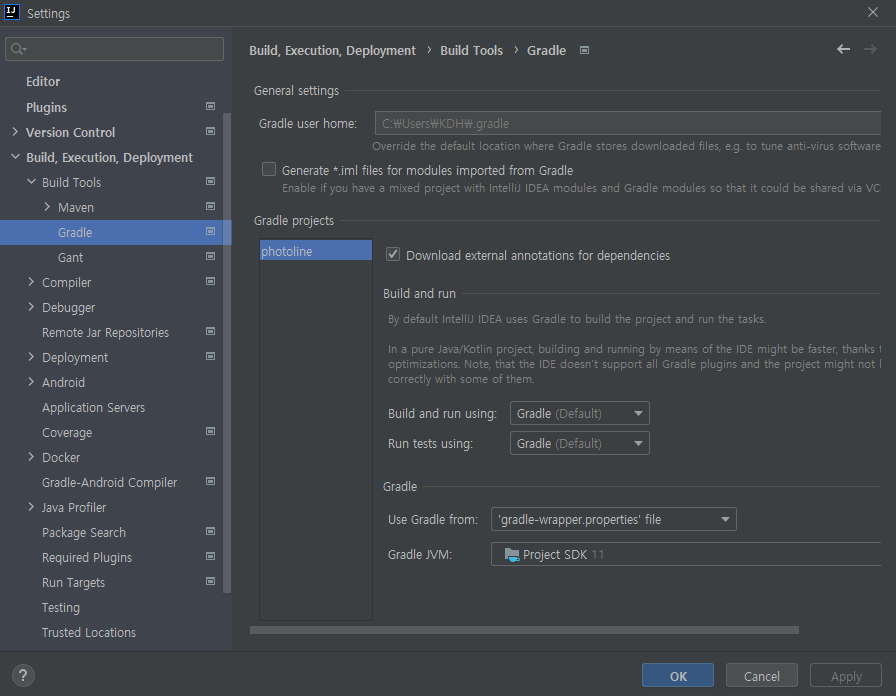This screenshot has width=896, height=696.
Task: Click project-level icon beside Required Plugins
Action: 210,557
